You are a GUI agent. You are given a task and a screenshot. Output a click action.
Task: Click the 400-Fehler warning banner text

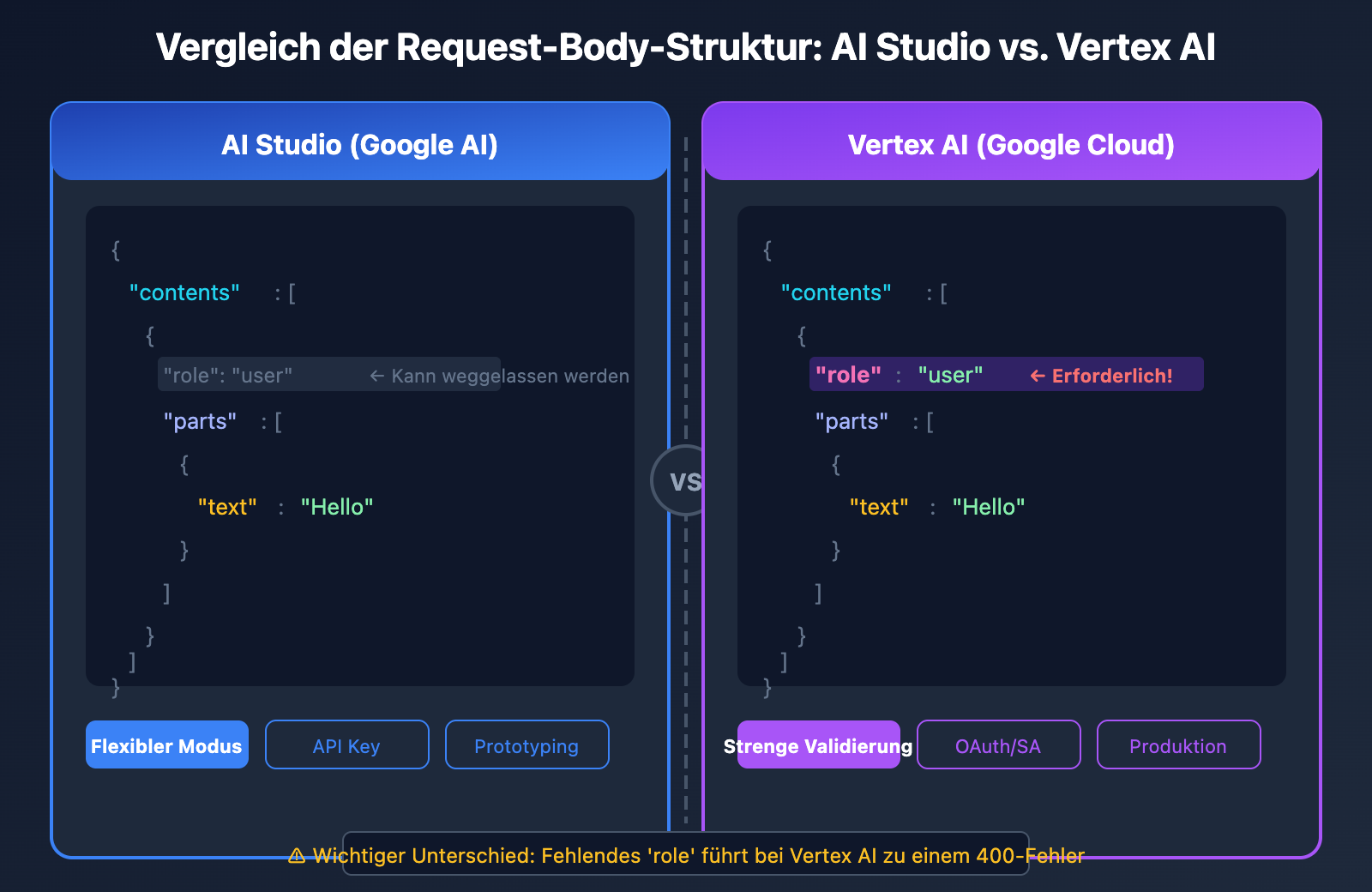point(686,854)
